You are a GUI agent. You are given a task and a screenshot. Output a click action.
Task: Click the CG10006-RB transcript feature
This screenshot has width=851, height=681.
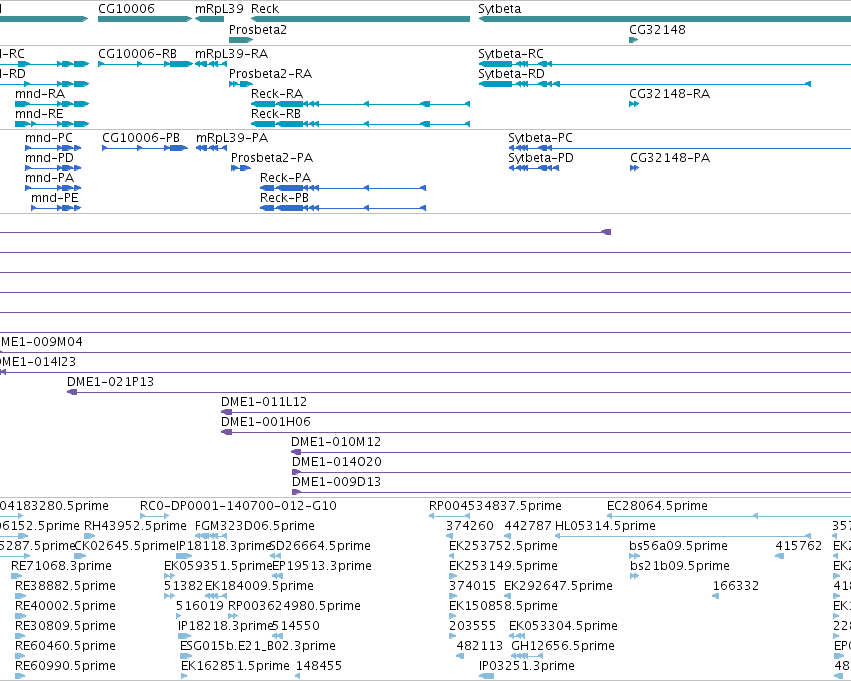click(145, 64)
